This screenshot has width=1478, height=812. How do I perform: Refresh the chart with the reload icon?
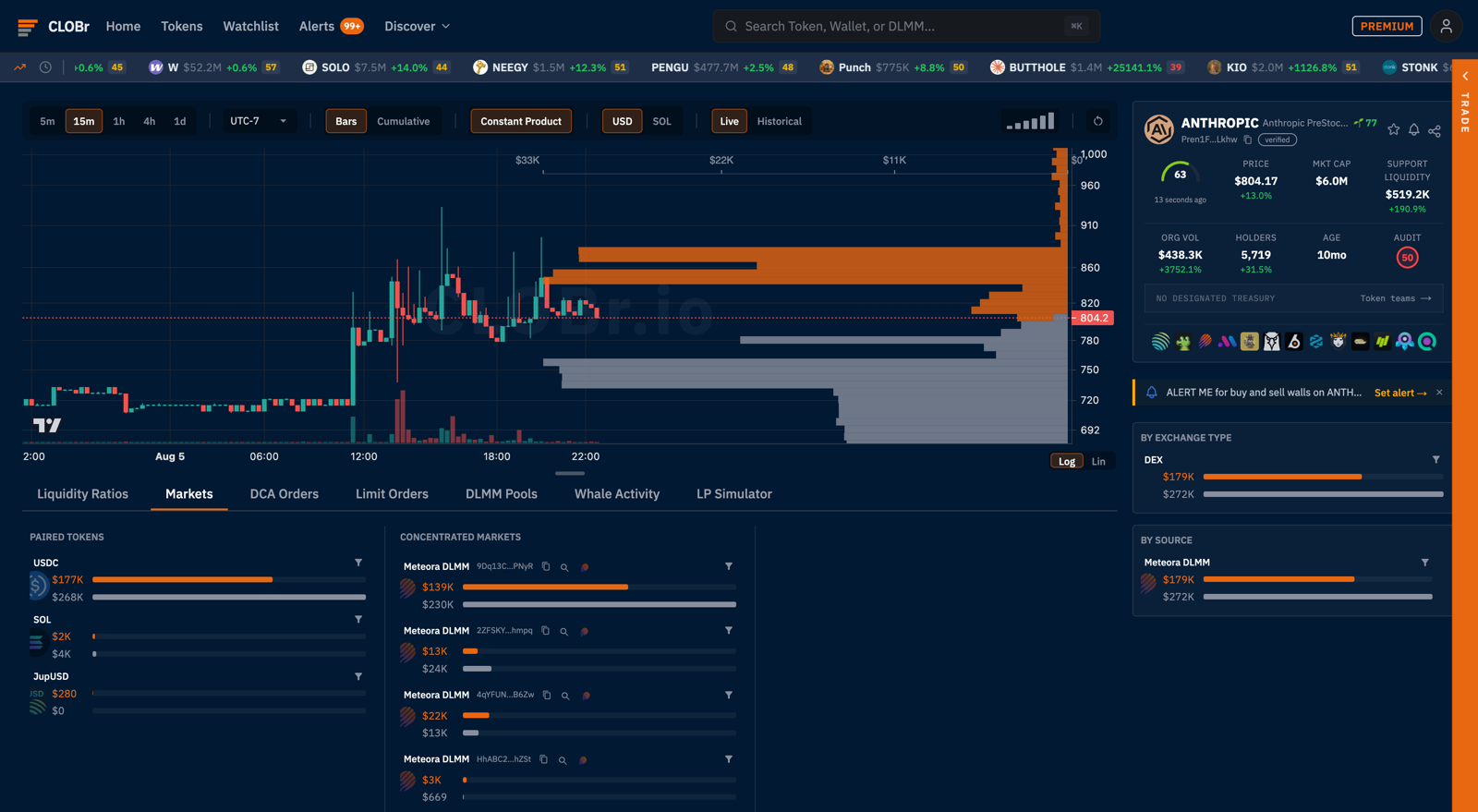tap(1097, 121)
